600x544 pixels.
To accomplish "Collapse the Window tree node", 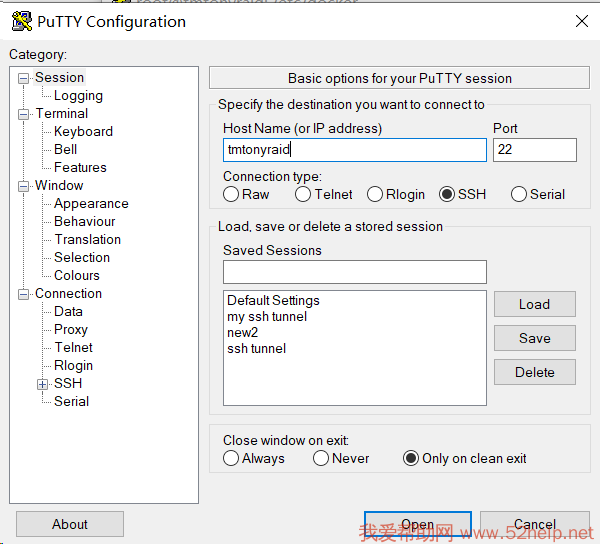I will point(24,186).
